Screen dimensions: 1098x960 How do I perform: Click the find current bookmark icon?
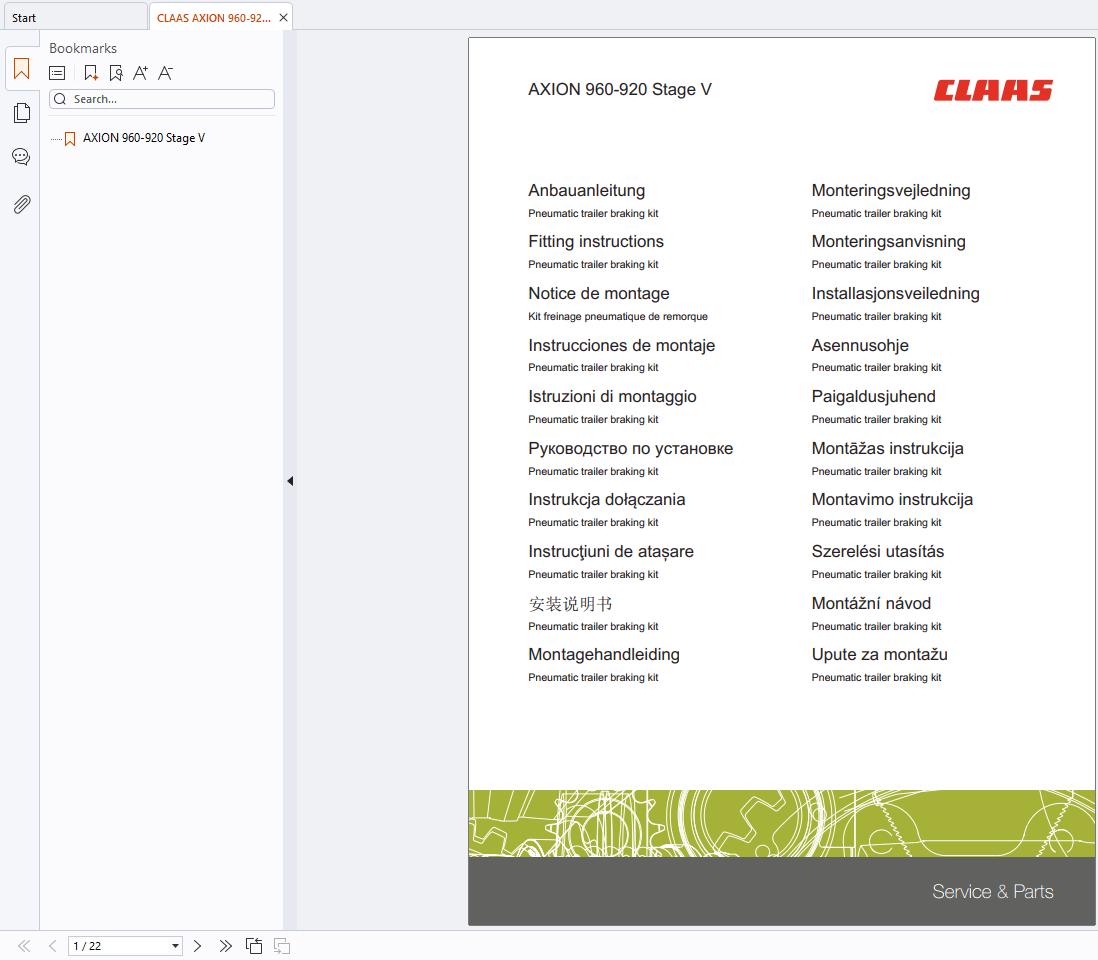tap(116, 73)
